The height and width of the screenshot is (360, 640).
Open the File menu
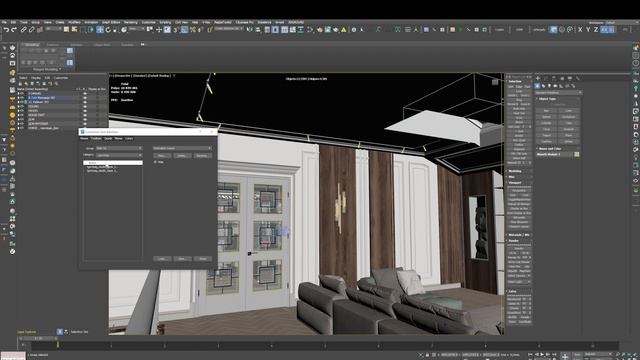click(x=4, y=22)
